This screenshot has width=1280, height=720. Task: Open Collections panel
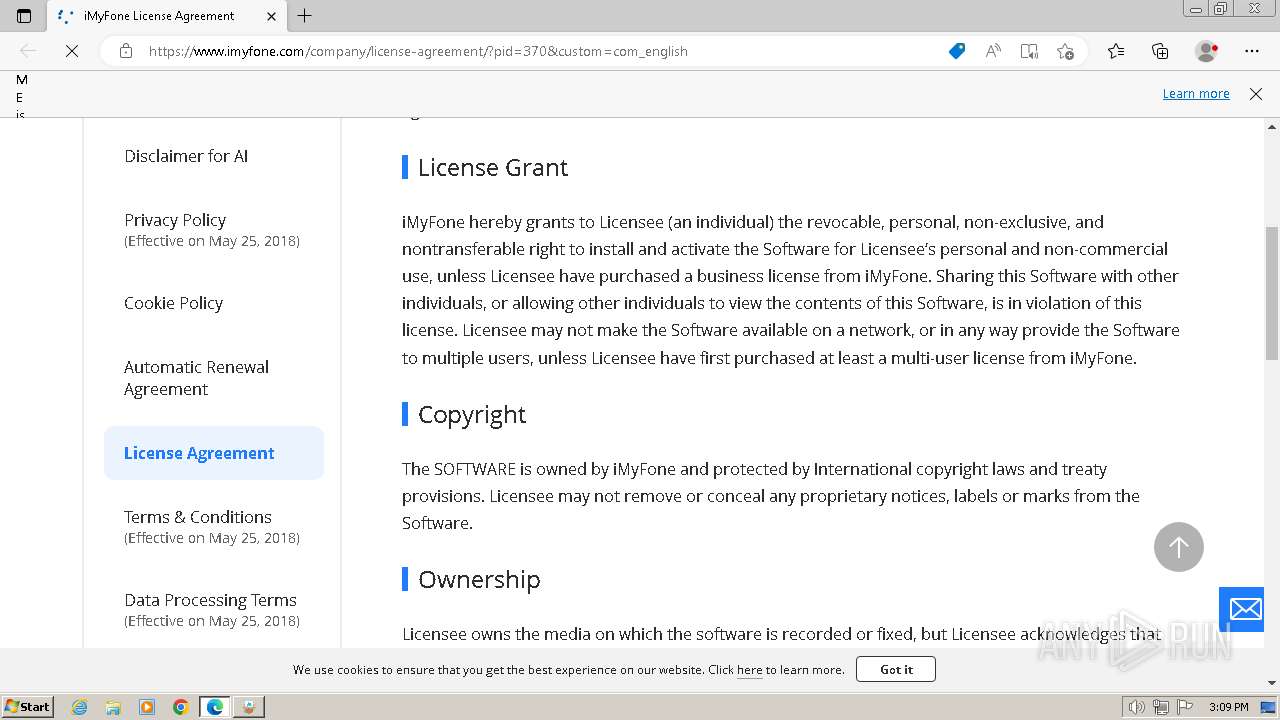click(x=1160, y=51)
